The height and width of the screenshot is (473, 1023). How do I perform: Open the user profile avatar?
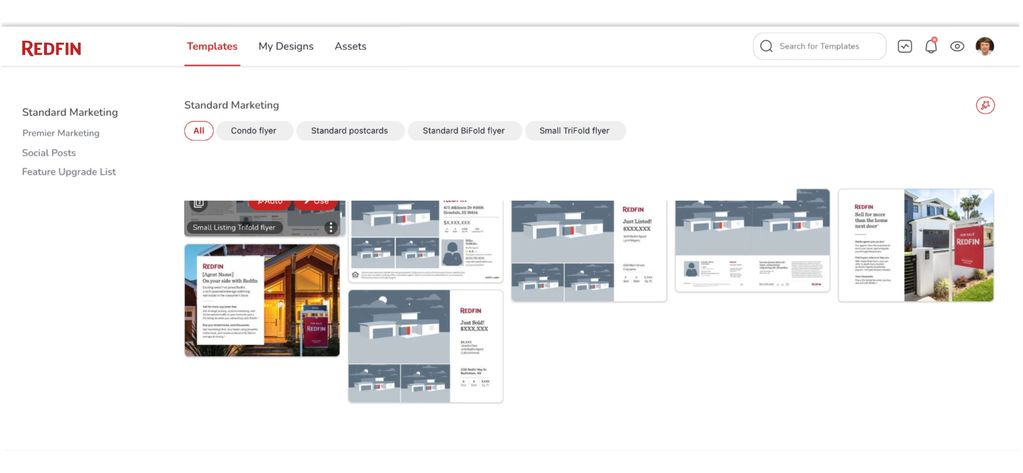click(x=985, y=46)
